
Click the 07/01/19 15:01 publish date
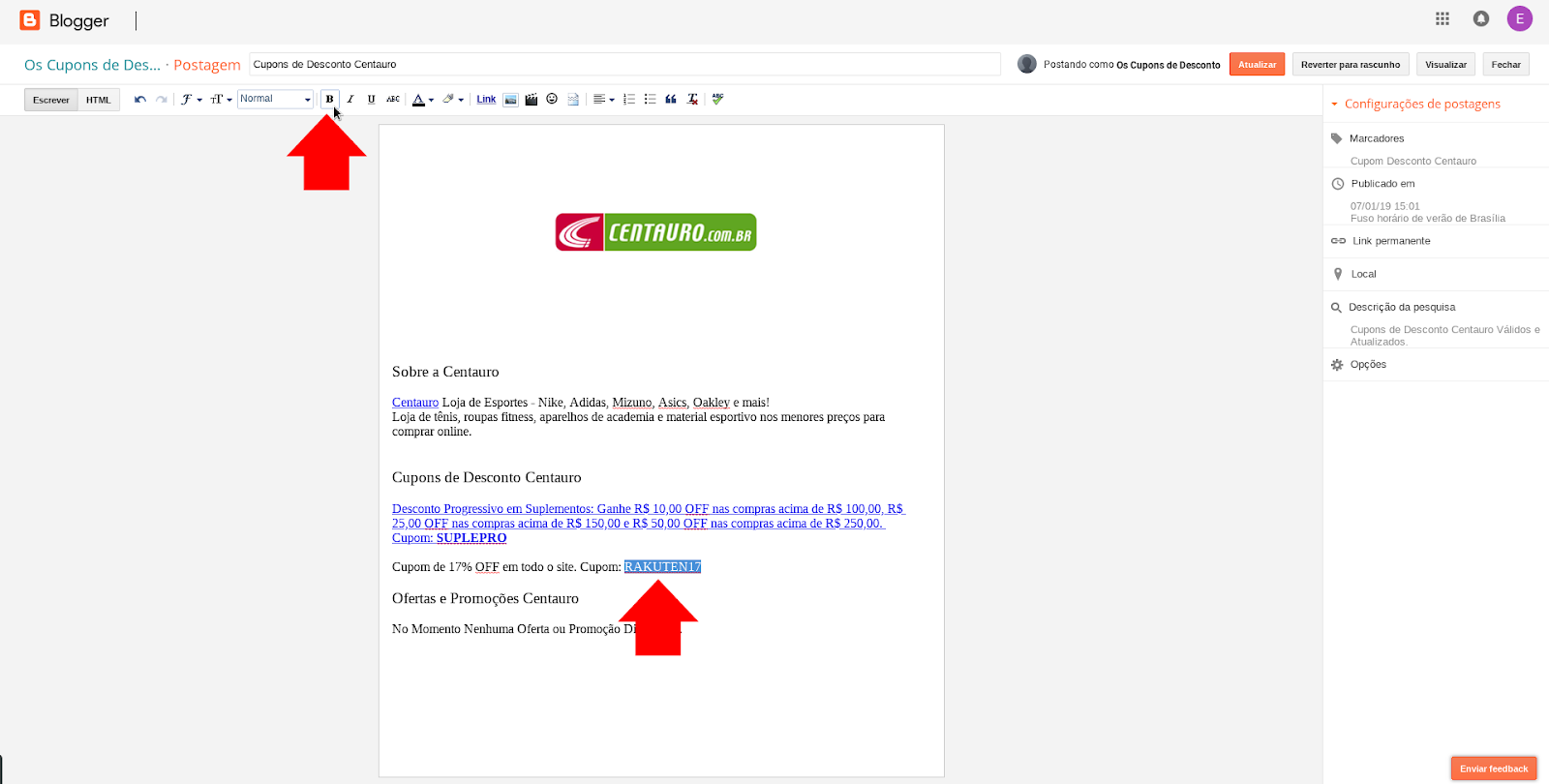coord(1385,206)
